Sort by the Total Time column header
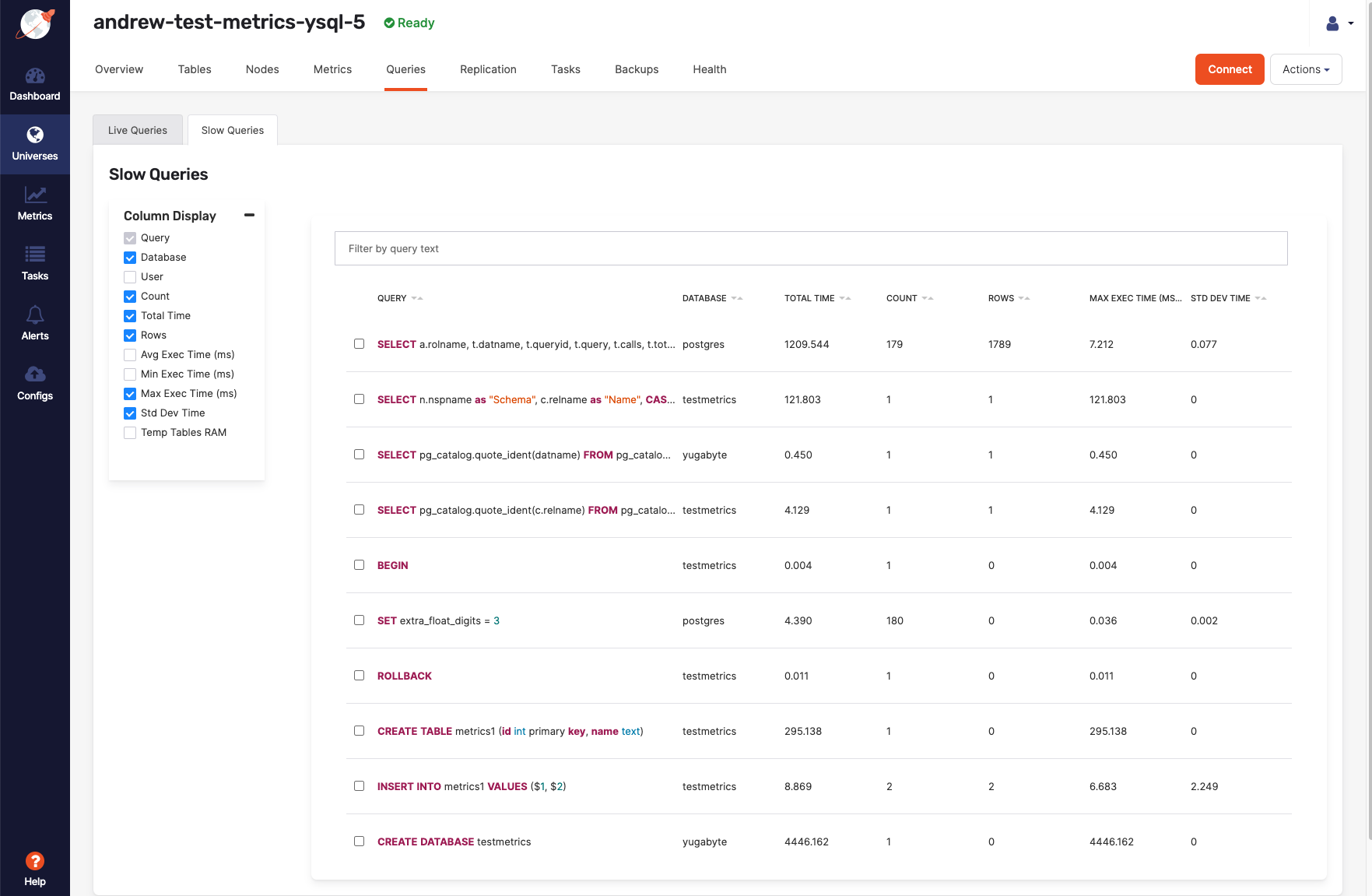Image resolution: width=1372 pixels, height=896 pixels. [809, 298]
